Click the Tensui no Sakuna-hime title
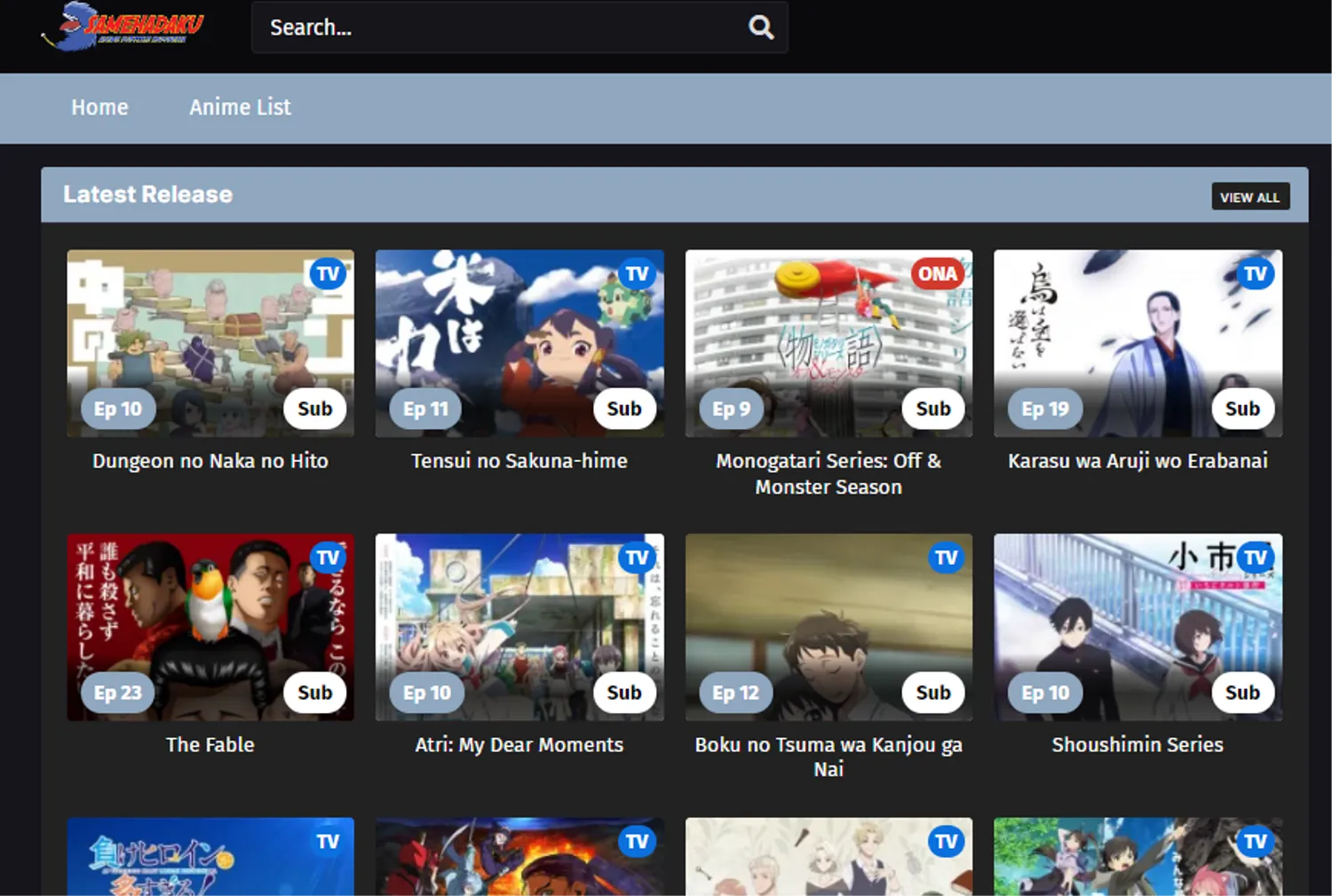This screenshot has height=896, width=1332. pos(519,461)
